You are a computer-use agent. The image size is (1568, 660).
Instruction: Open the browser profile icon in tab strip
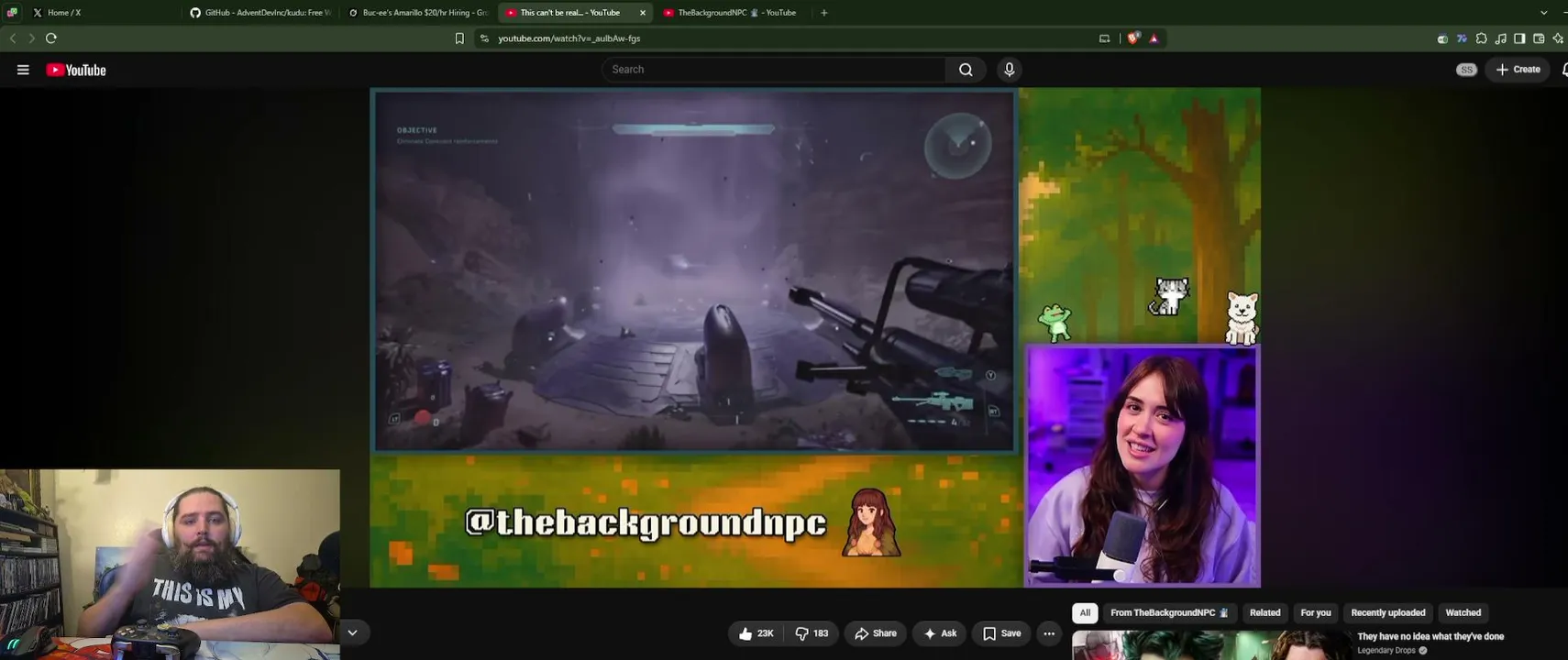(x=12, y=13)
